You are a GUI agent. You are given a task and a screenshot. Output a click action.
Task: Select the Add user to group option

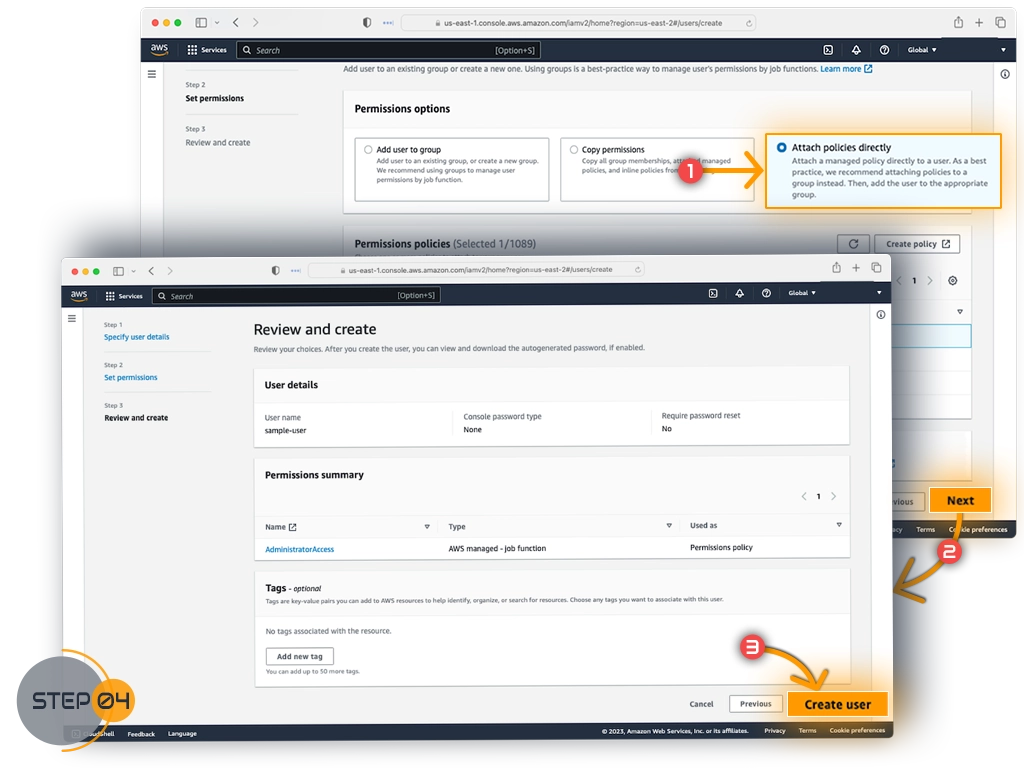(x=368, y=150)
